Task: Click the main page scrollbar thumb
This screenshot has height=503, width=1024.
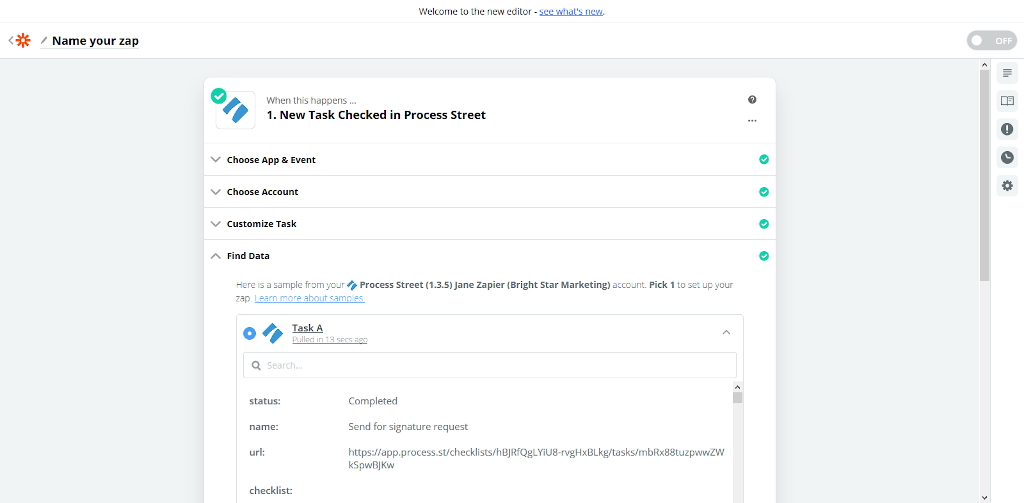Action: point(985,175)
